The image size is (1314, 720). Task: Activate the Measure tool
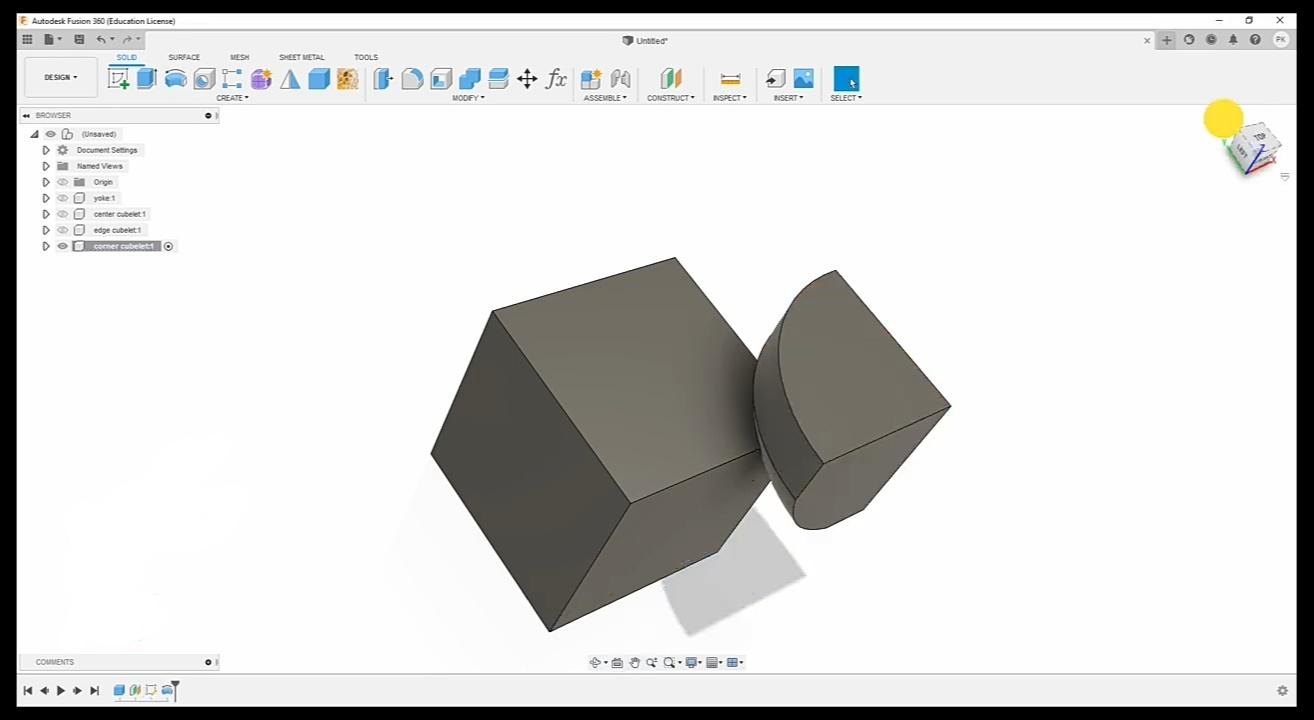click(x=730, y=79)
